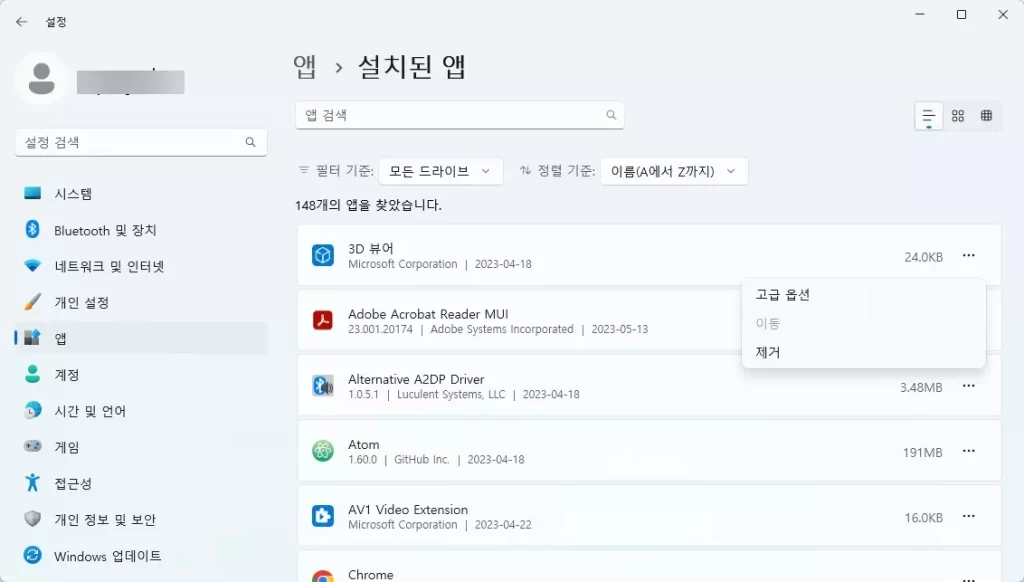
Task: Minimize the settings window
Action: pos(920,14)
